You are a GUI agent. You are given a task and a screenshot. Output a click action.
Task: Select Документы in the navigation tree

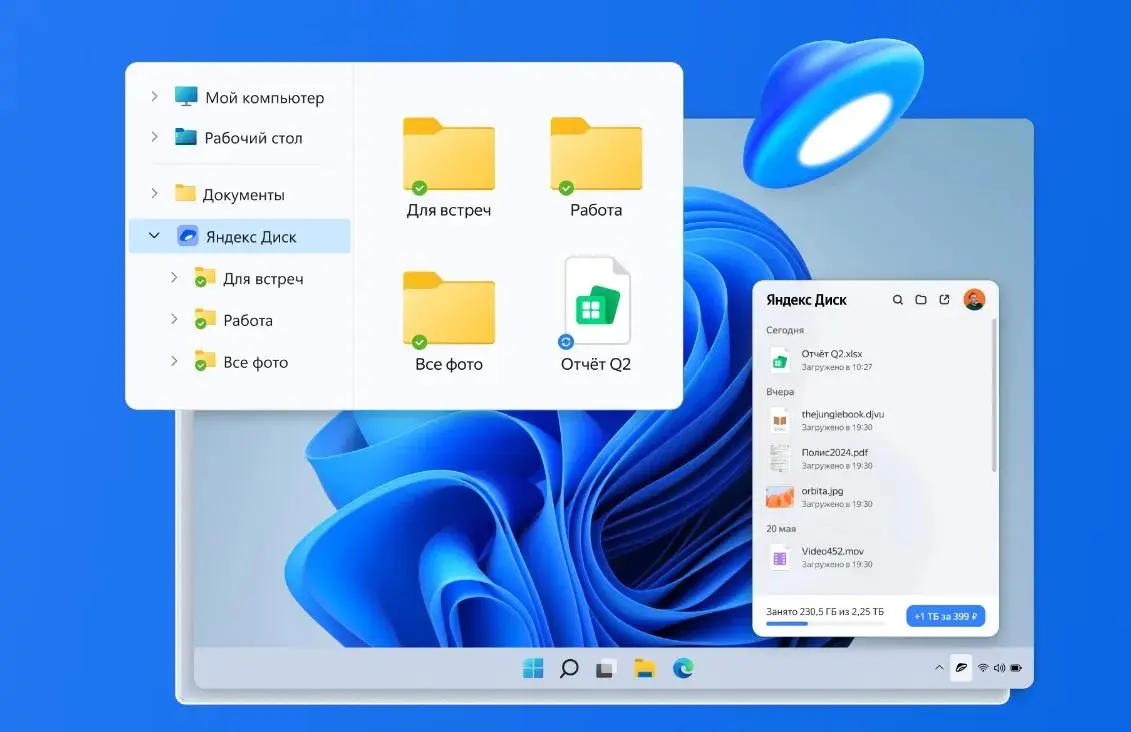(243, 195)
